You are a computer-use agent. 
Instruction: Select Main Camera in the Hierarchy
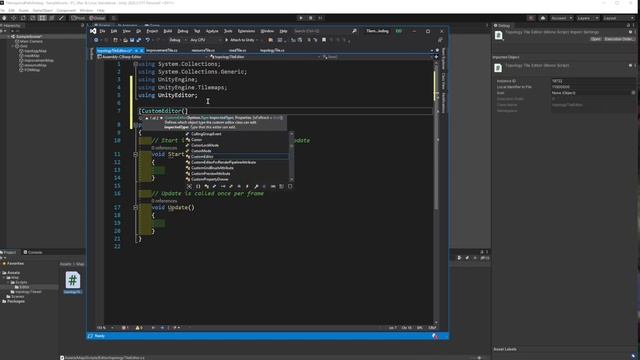pyautogui.click(x=31, y=41)
